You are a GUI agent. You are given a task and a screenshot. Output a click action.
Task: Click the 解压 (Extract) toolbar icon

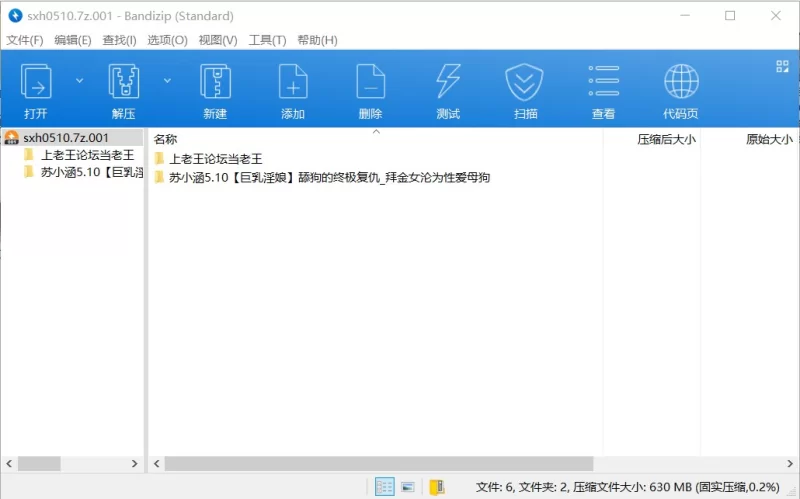click(x=124, y=81)
